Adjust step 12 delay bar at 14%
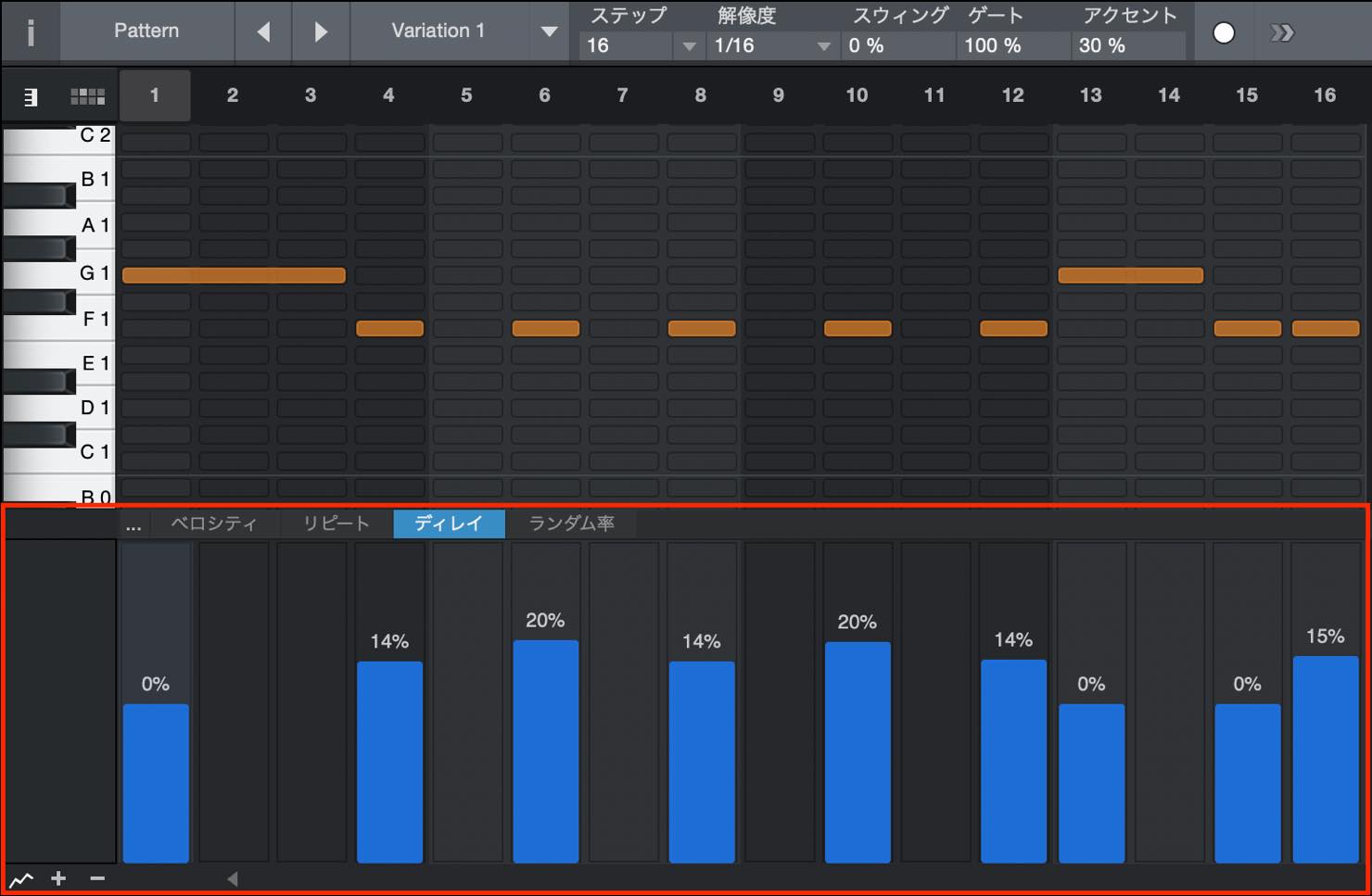1372x896 pixels. click(1013, 761)
